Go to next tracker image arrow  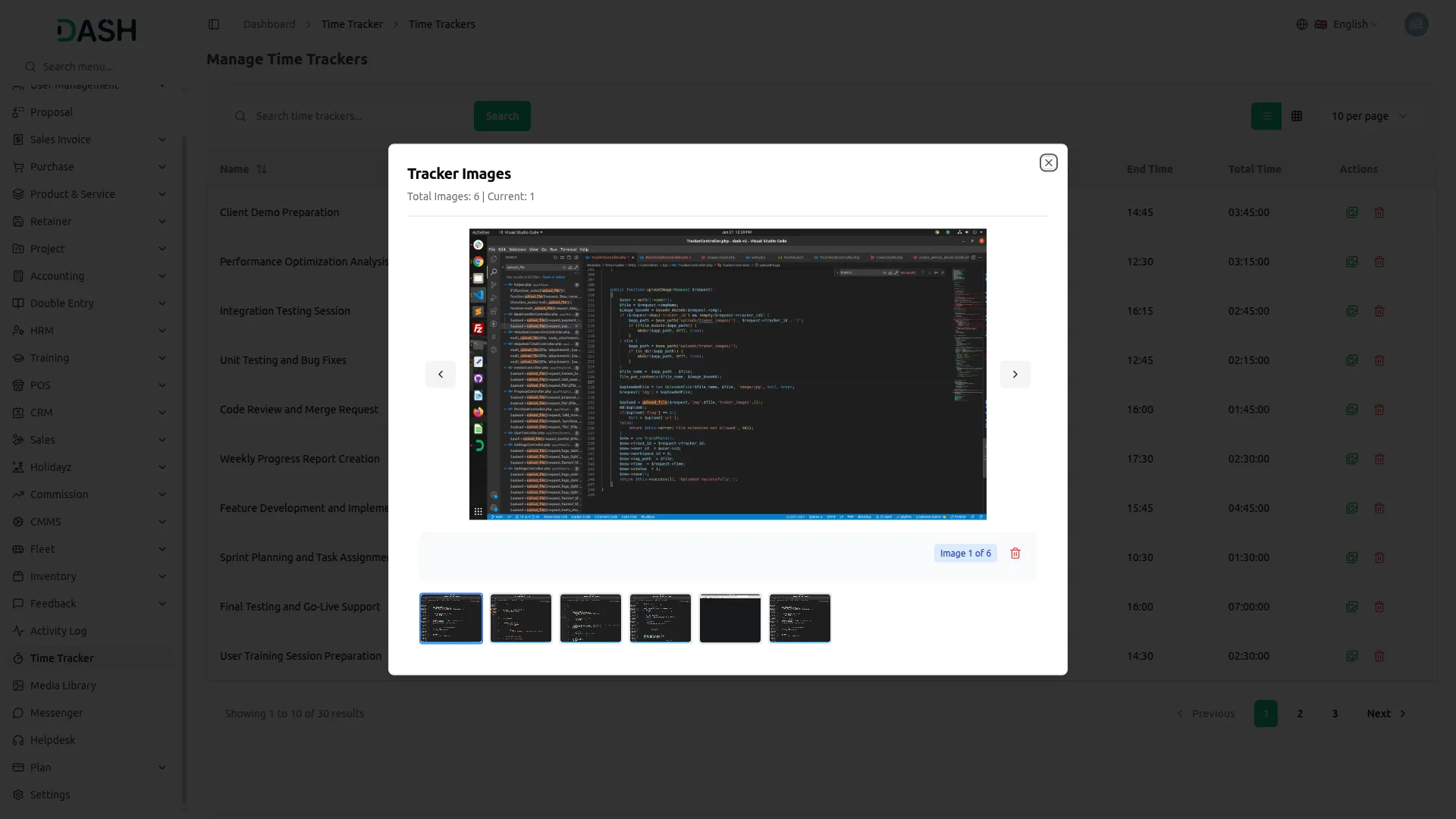point(1015,374)
